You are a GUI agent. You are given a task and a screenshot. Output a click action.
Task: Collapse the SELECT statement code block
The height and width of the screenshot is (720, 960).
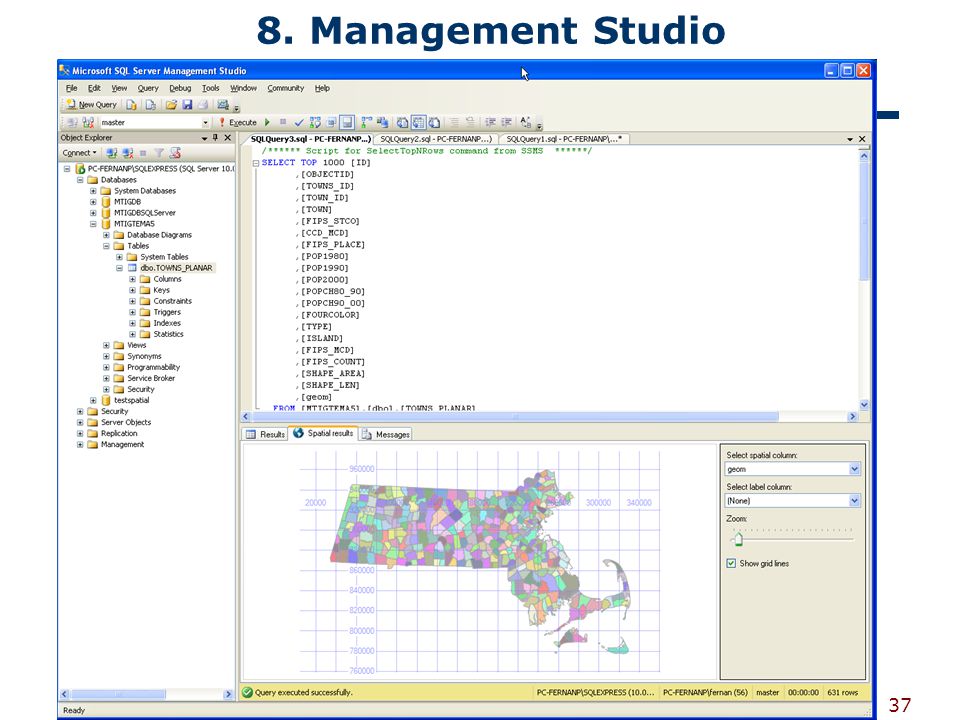coord(256,163)
